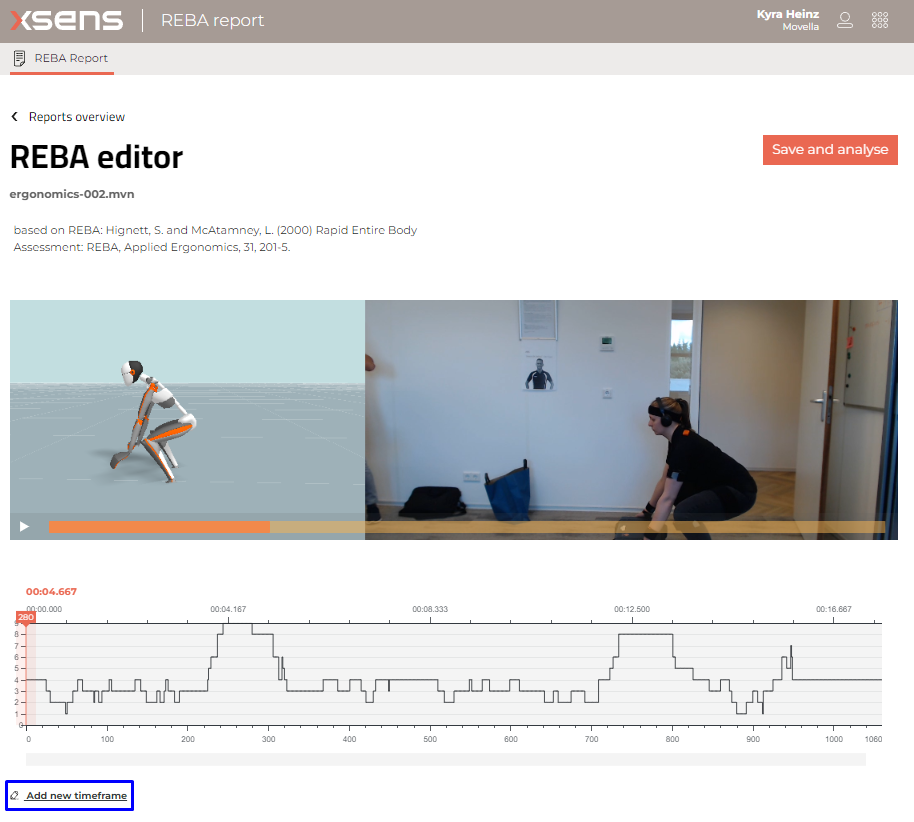Screen dimensions: 914x822
Task: Click the back chevron before Reports overview
Action: tap(14, 116)
